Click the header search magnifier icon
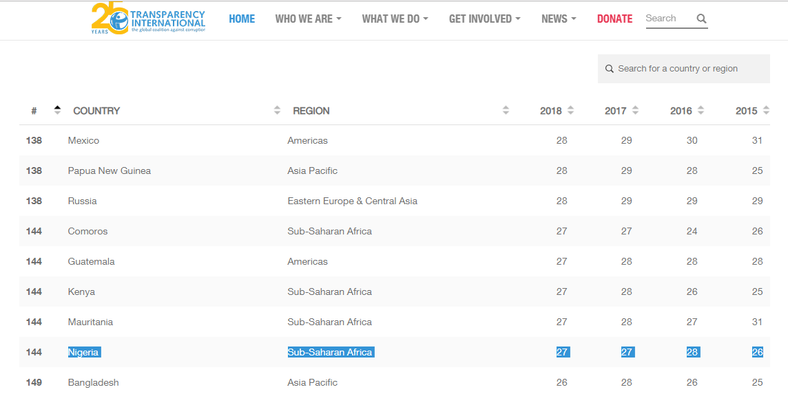 coord(702,19)
